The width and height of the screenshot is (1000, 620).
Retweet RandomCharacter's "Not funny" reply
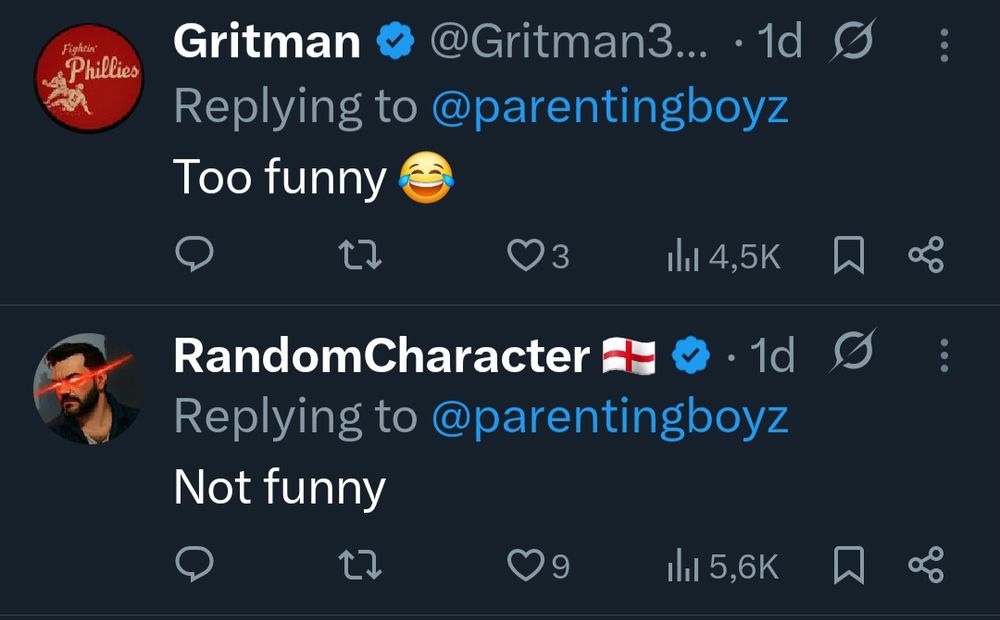(x=360, y=566)
